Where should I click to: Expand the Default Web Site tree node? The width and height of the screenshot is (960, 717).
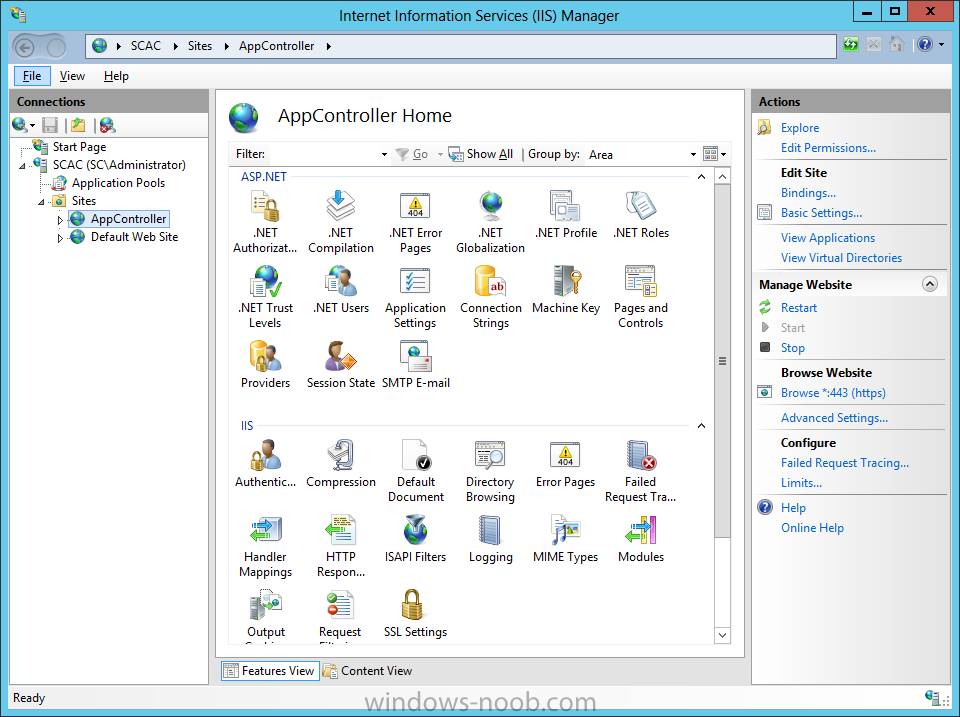60,238
